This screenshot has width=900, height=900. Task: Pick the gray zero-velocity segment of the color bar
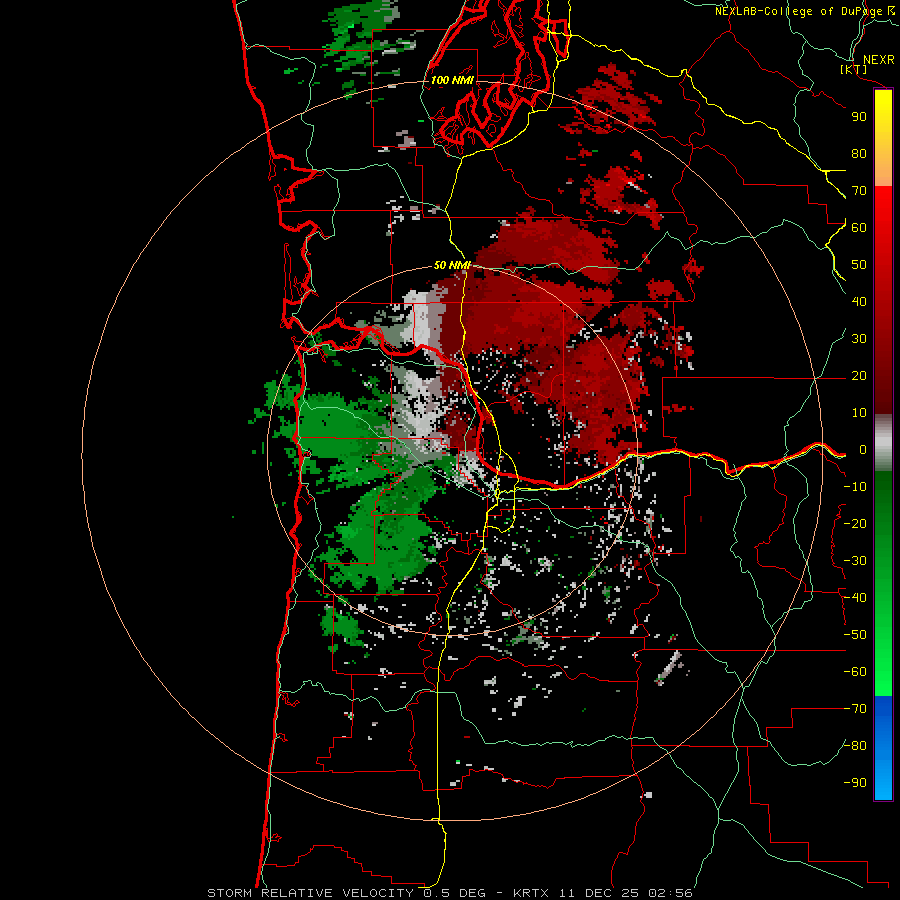point(883,443)
